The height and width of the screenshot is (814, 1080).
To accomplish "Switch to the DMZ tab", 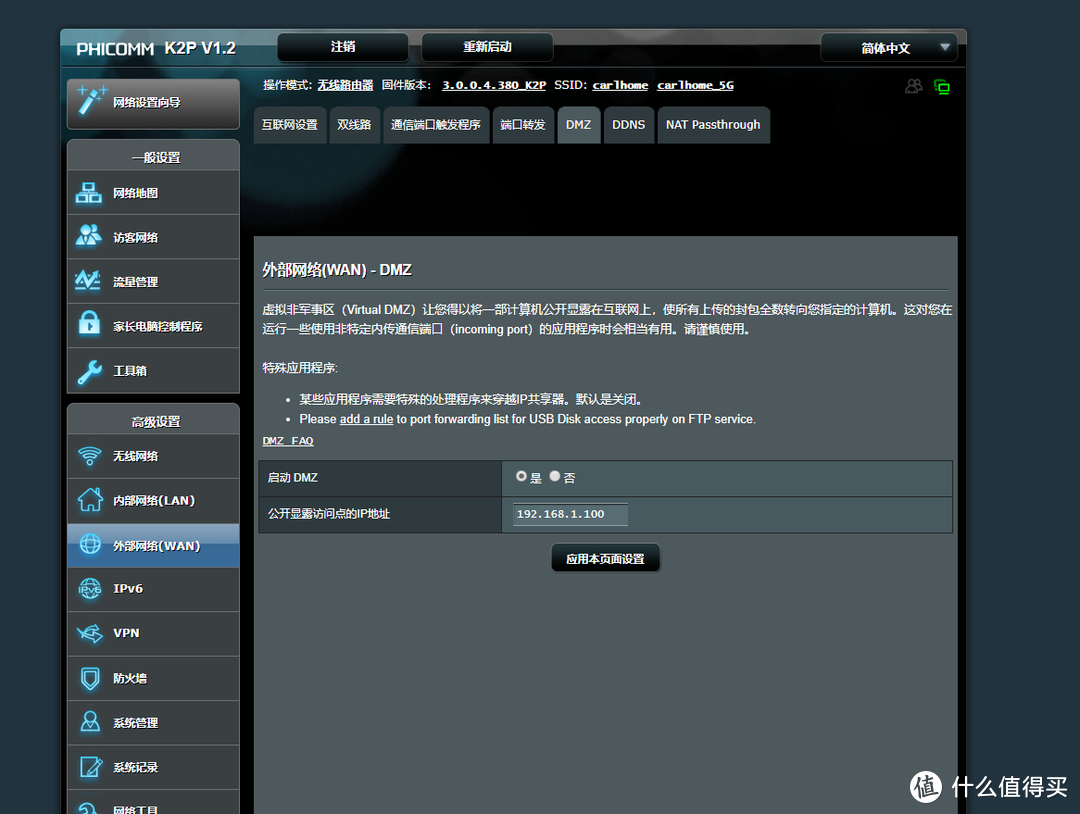I will 579,125.
